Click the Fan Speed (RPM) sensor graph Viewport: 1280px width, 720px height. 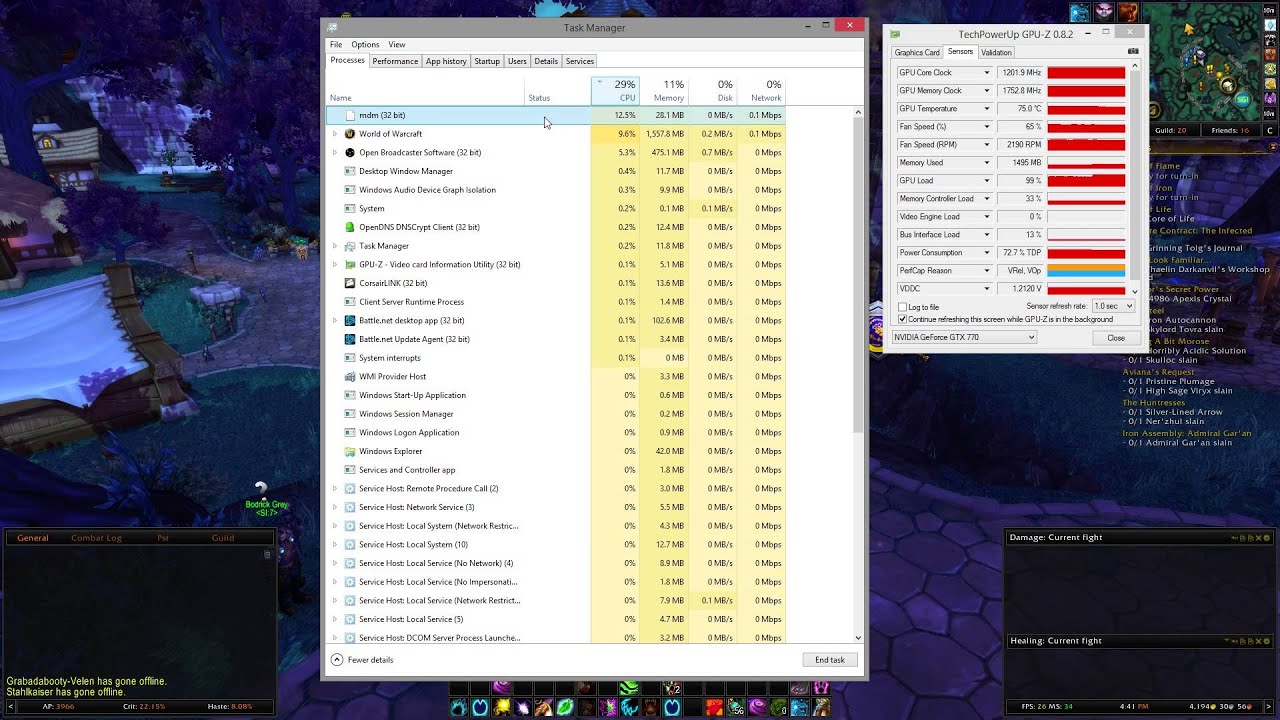[1086, 145]
